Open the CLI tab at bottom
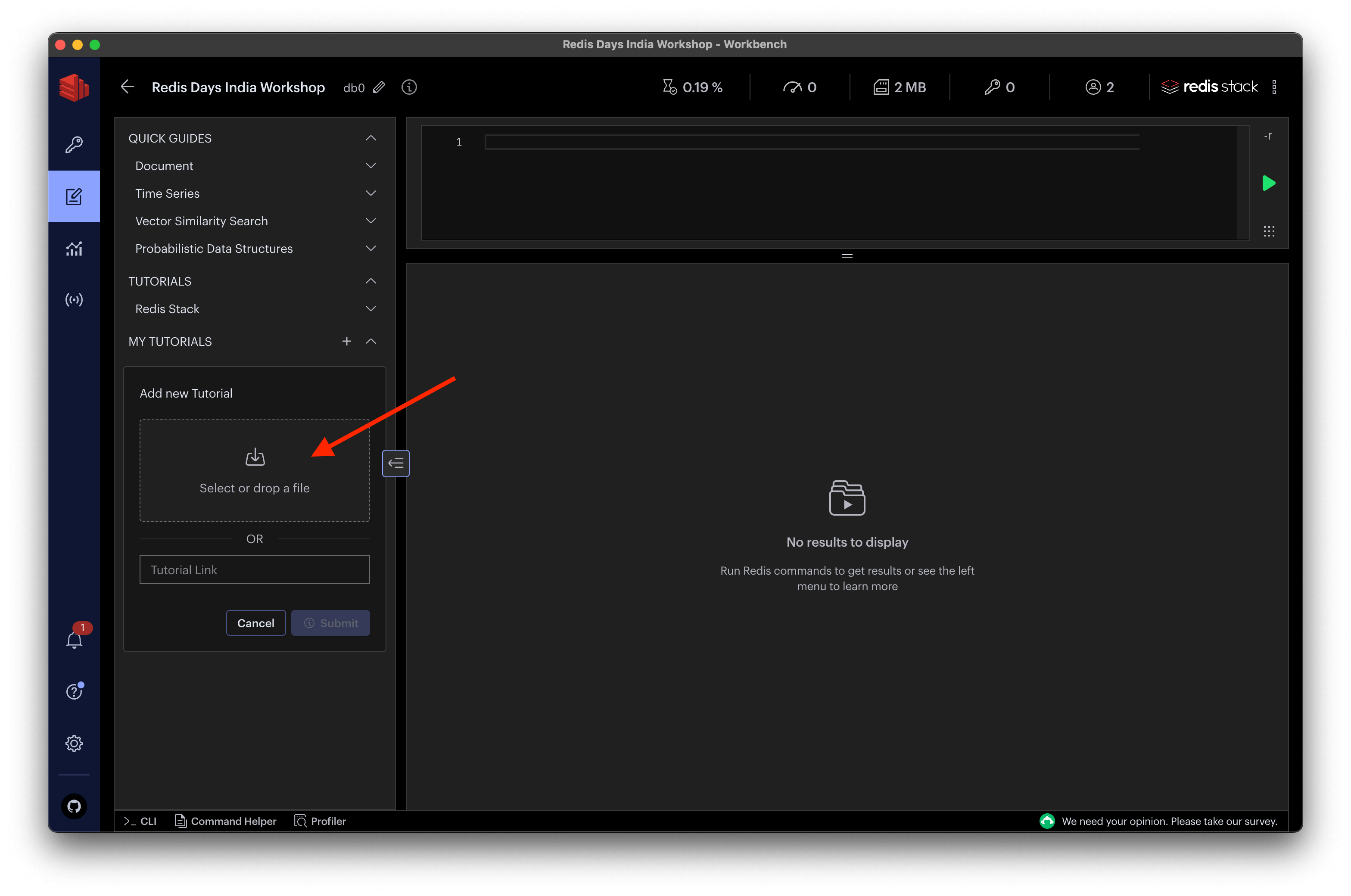The image size is (1351, 896). 140,821
